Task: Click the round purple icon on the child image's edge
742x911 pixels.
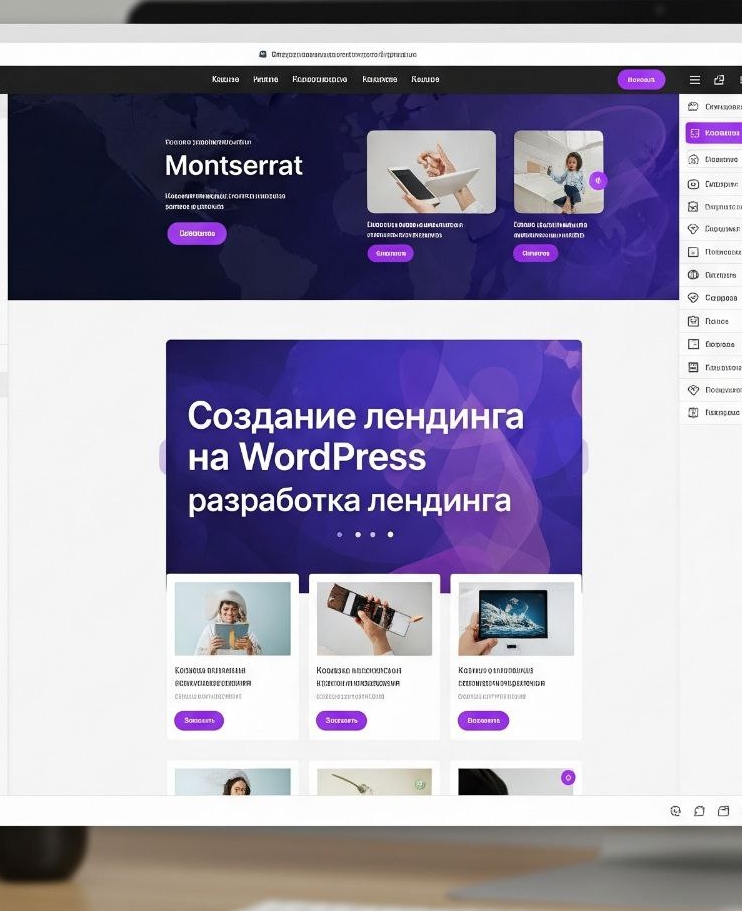Action: [x=598, y=181]
